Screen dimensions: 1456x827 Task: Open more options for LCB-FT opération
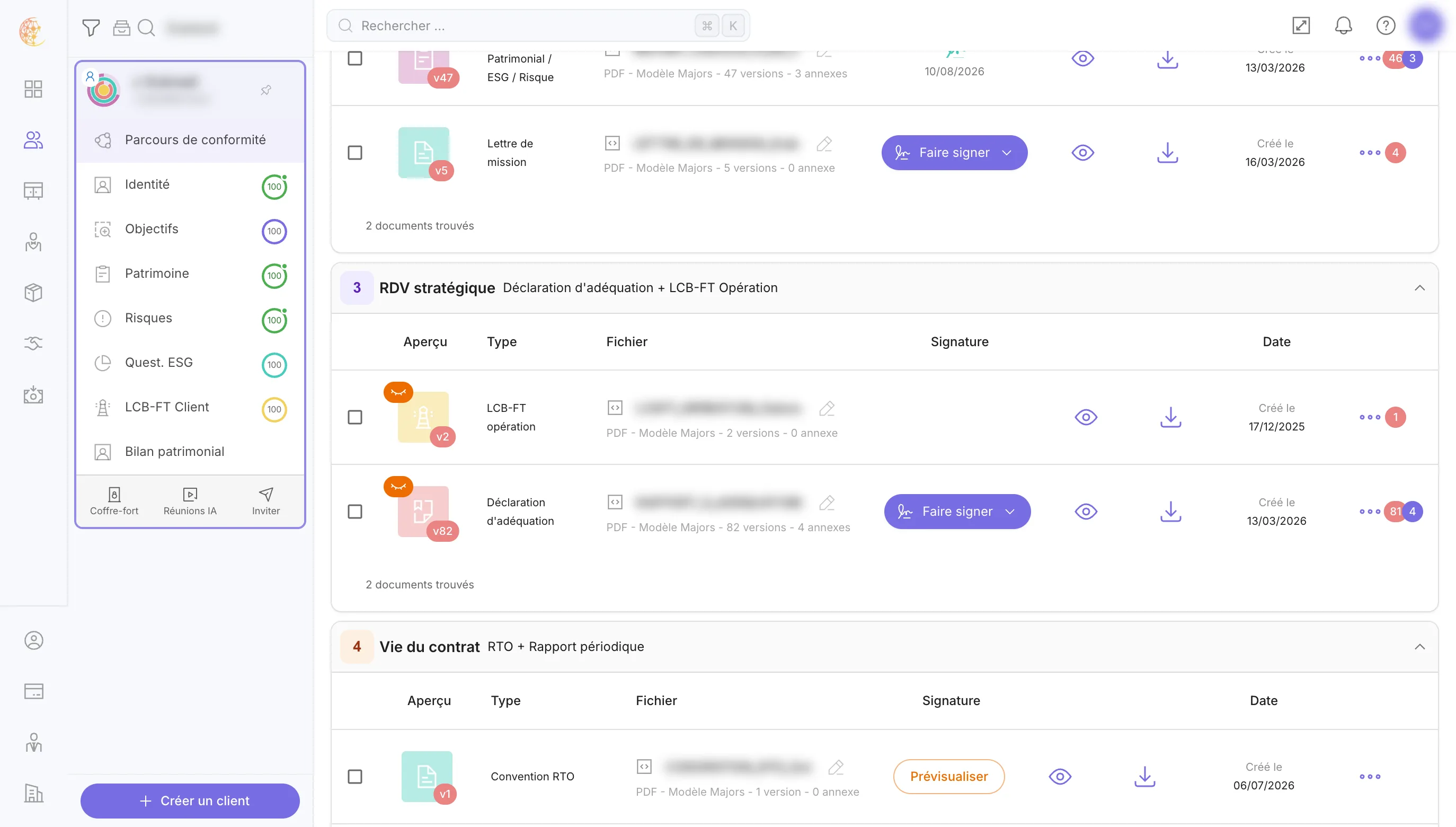click(x=1370, y=418)
